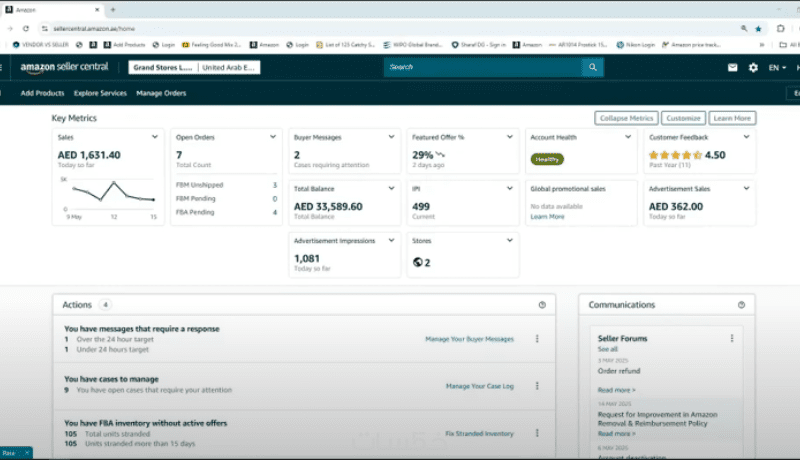Open WIPO Global Brand bookmark
800x460 pixels.
(413, 45)
